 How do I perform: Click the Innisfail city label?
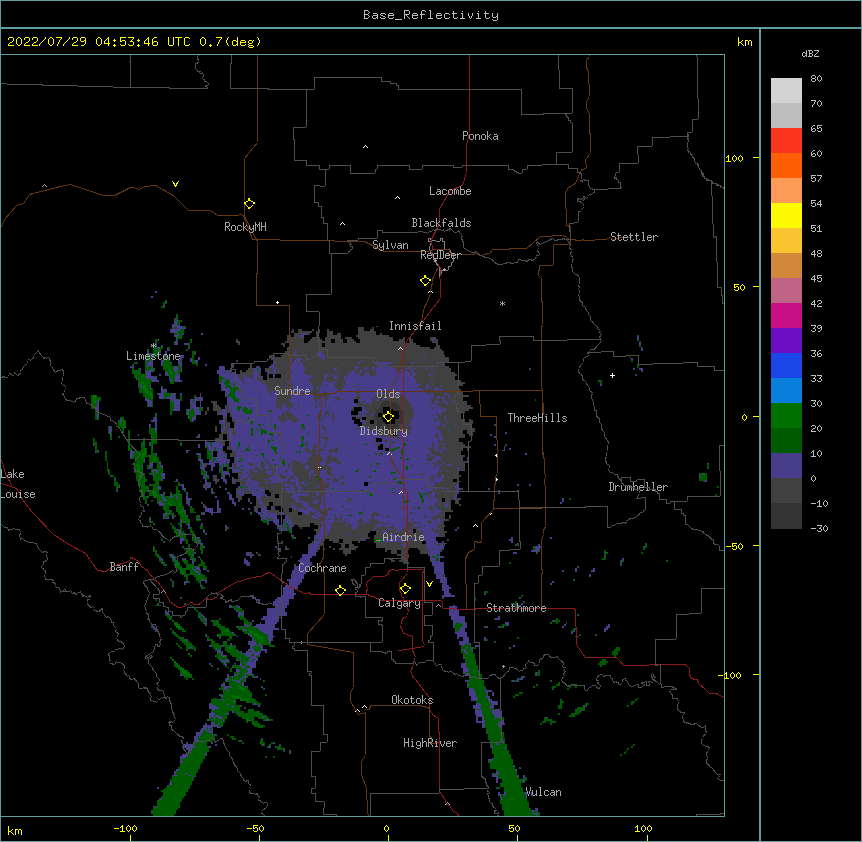click(x=415, y=326)
